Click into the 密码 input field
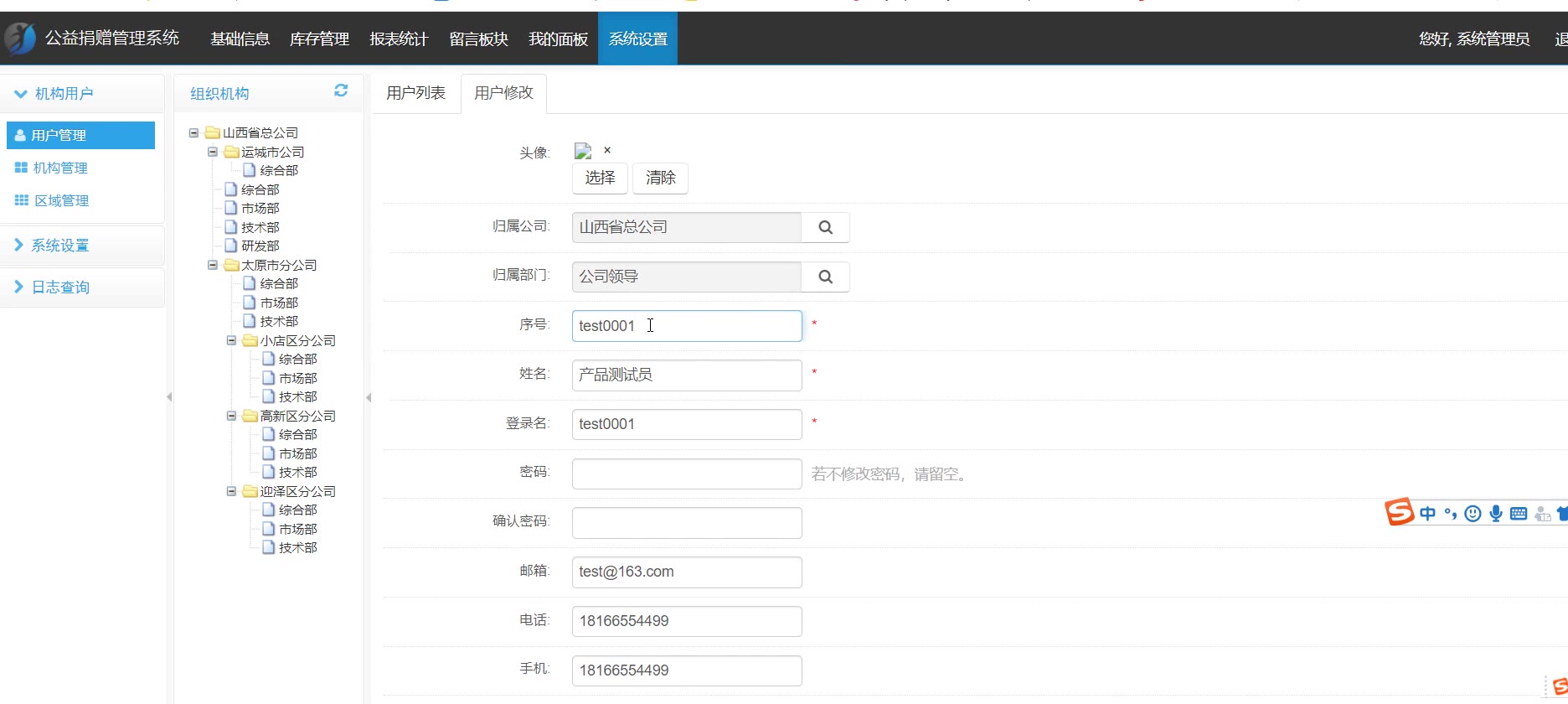The height and width of the screenshot is (704, 1568). pyautogui.click(x=686, y=474)
